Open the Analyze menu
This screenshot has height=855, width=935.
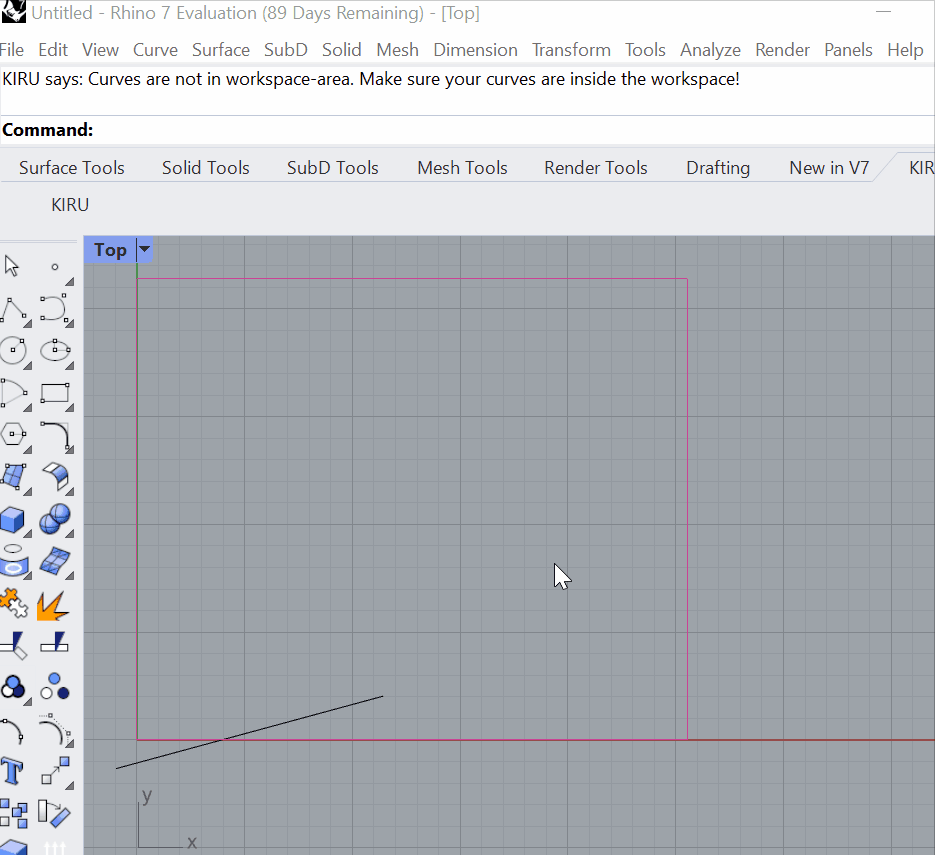(x=710, y=49)
